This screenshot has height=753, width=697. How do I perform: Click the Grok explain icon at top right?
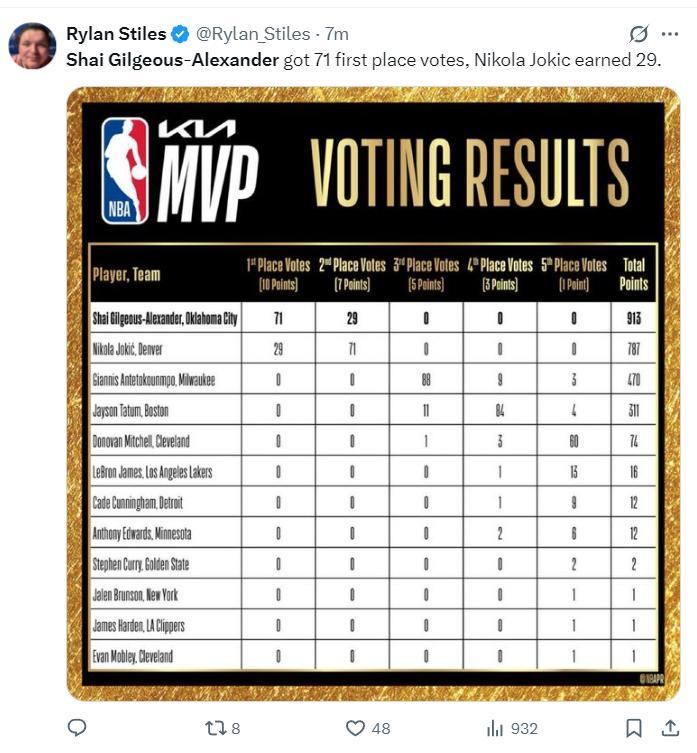[x=639, y=34]
